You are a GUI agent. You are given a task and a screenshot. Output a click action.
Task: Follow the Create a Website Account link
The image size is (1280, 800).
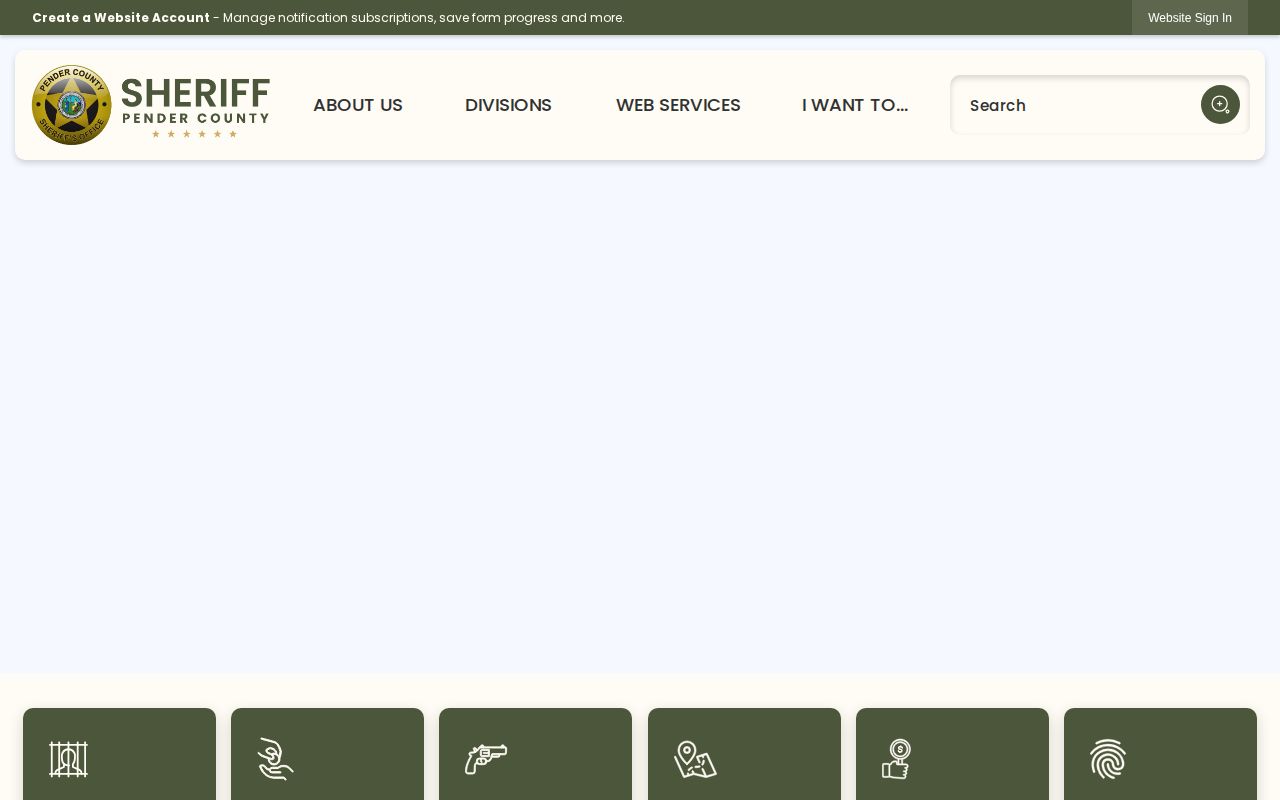point(121,18)
